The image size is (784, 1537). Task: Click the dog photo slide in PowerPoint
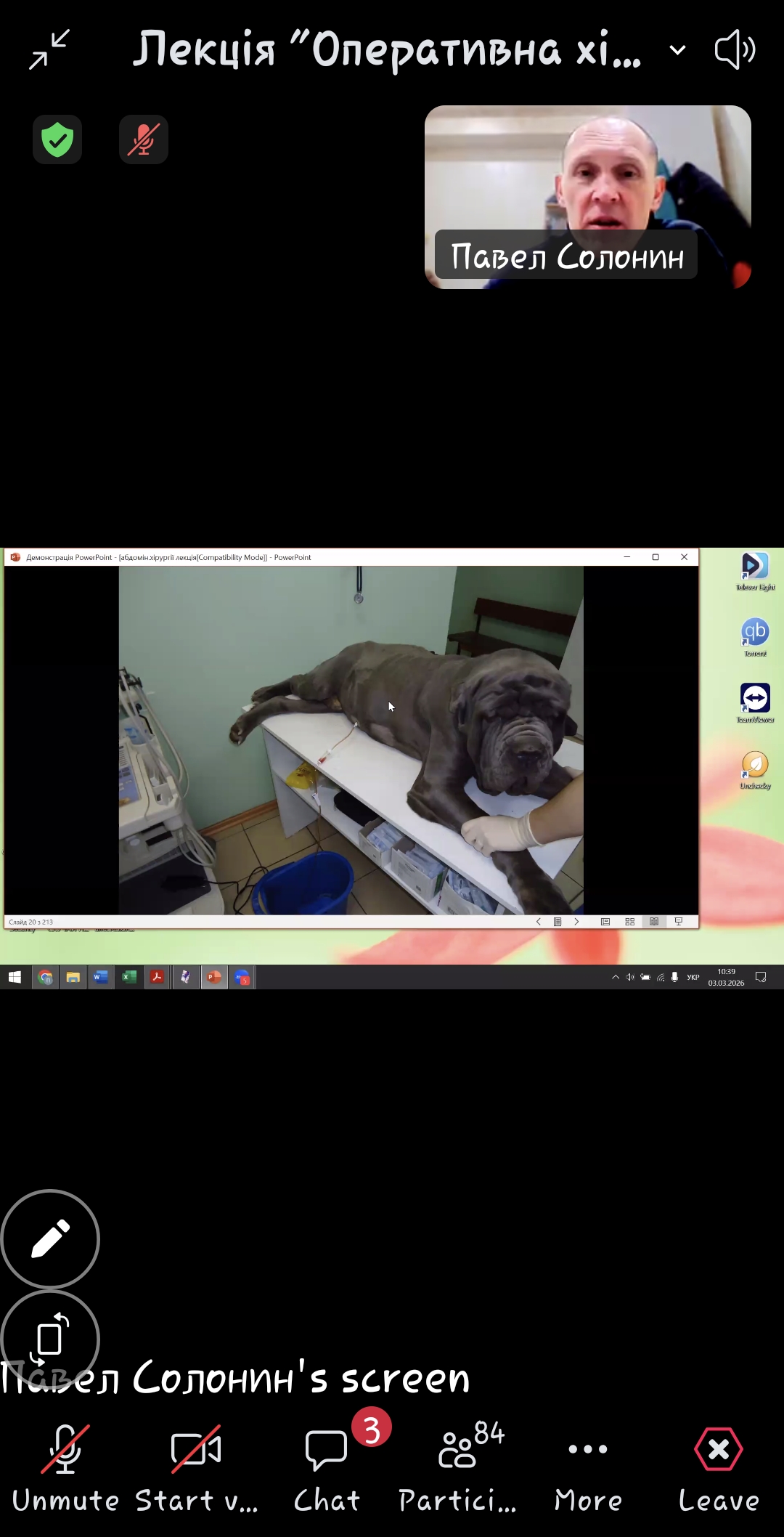(351, 739)
